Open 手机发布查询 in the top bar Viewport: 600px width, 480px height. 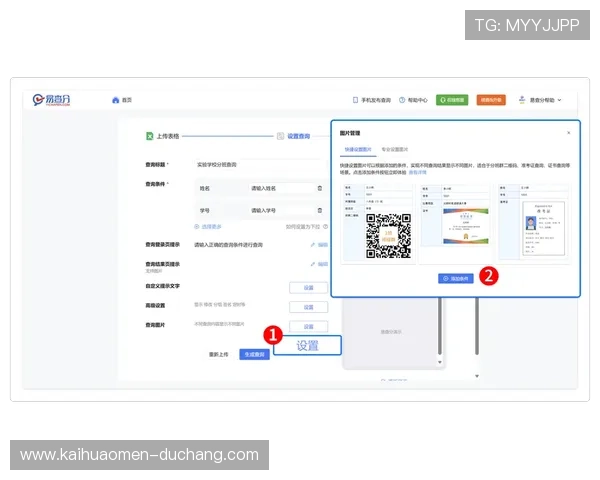372,100
